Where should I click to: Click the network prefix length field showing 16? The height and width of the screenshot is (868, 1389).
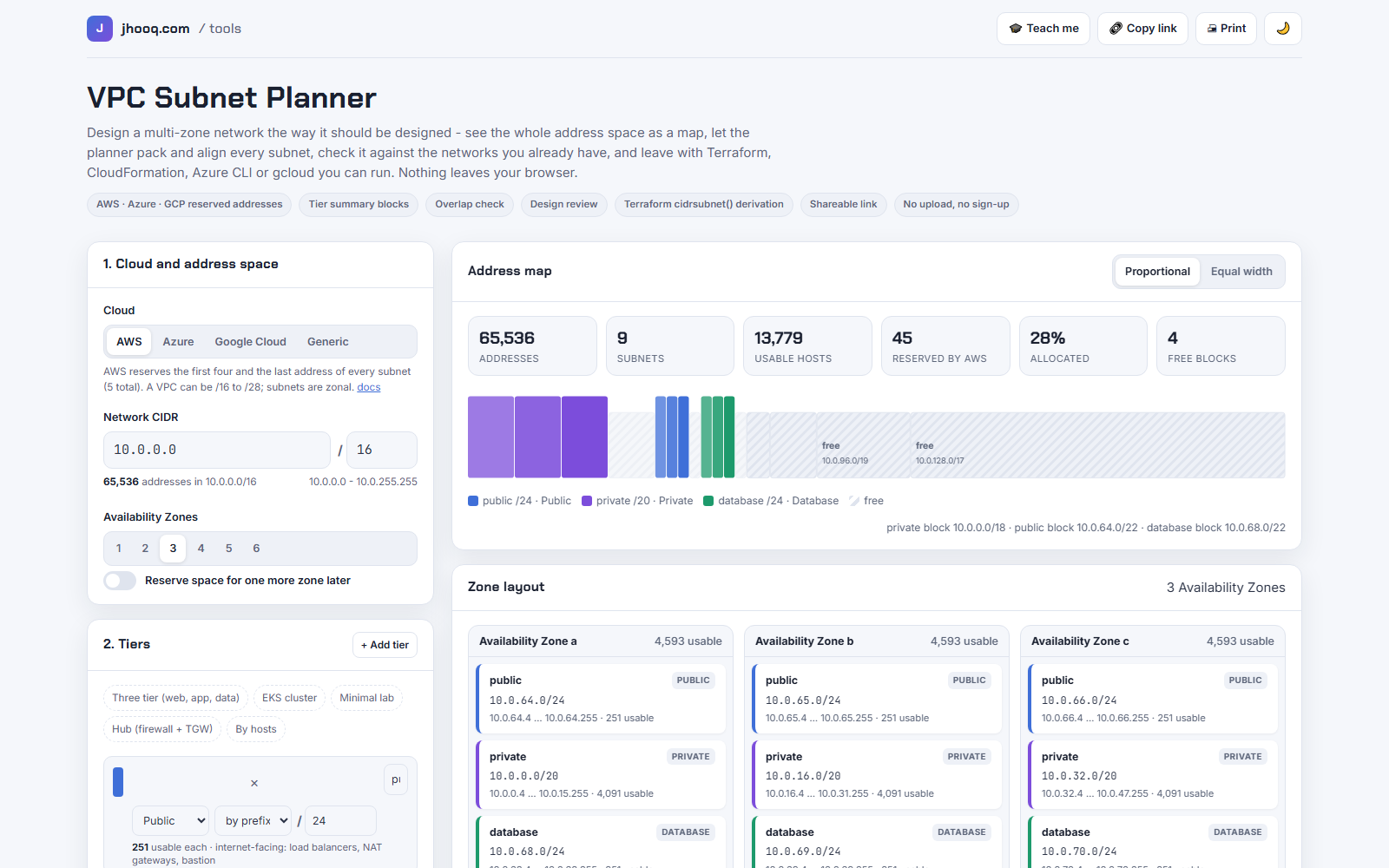point(382,450)
